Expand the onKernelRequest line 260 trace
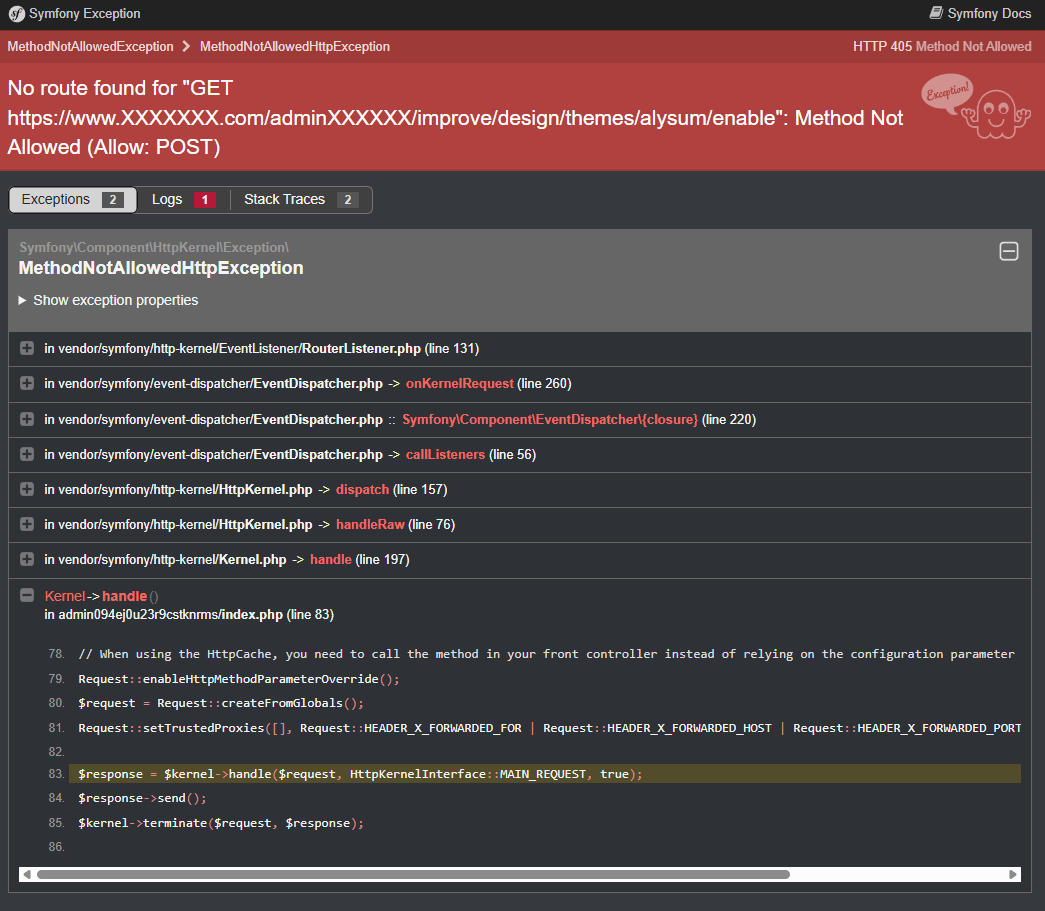The image size is (1045, 911). click(x=27, y=383)
